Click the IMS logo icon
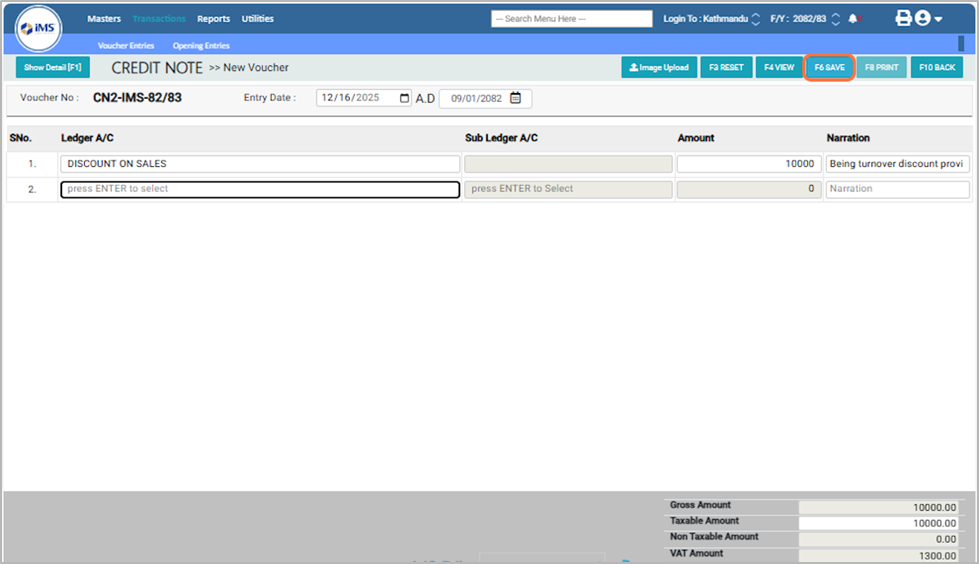Viewport: 979px width, 564px height. click(x=39, y=28)
